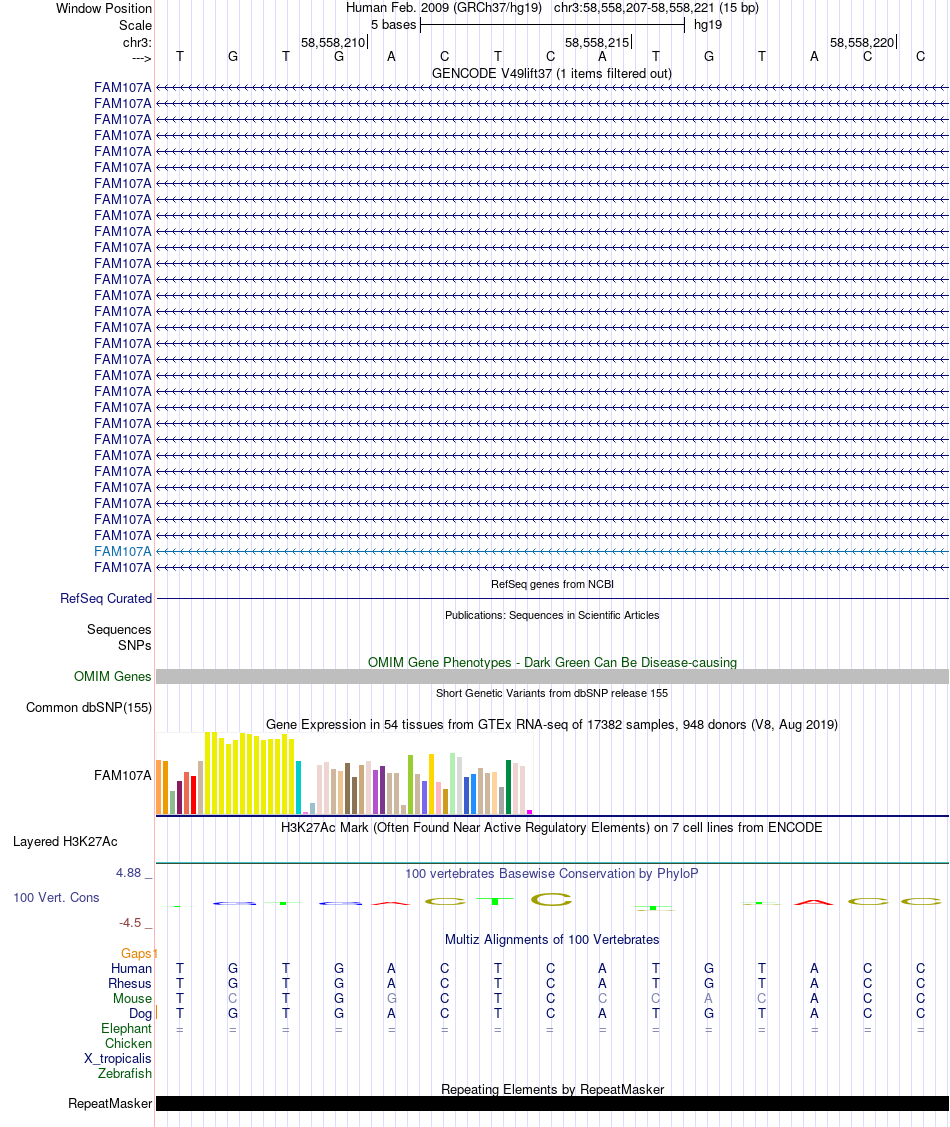950x1127 pixels.
Task: Select the Human alignment row label
Action: point(132,969)
